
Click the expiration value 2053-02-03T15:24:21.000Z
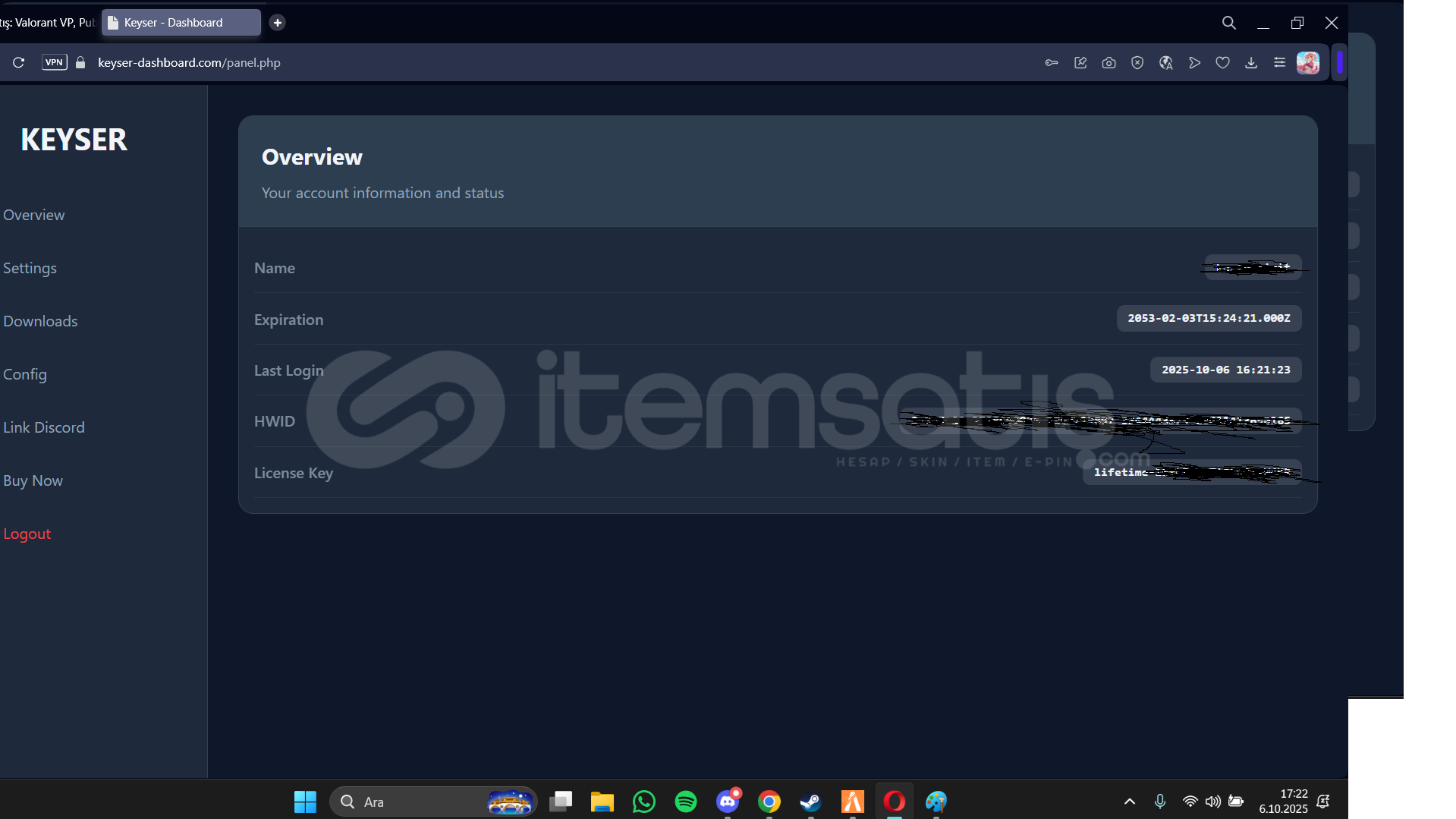[1209, 318]
